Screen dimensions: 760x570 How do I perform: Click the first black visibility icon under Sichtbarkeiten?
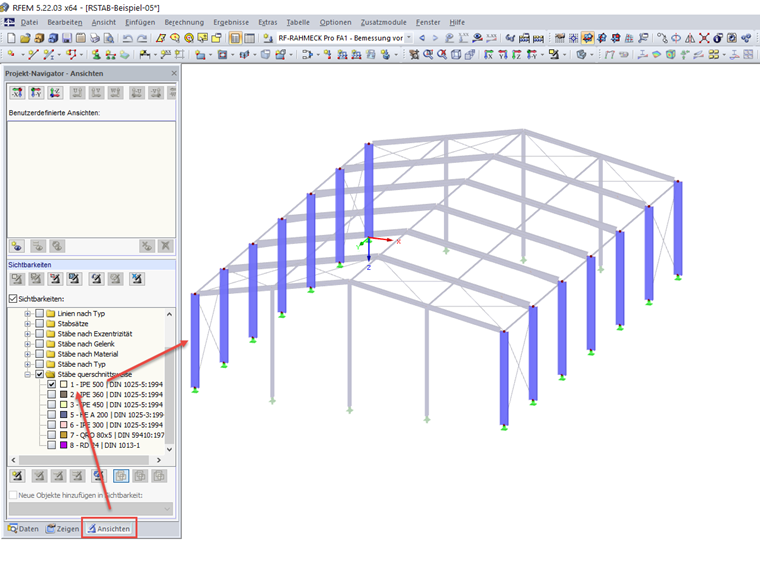[55, 279]
